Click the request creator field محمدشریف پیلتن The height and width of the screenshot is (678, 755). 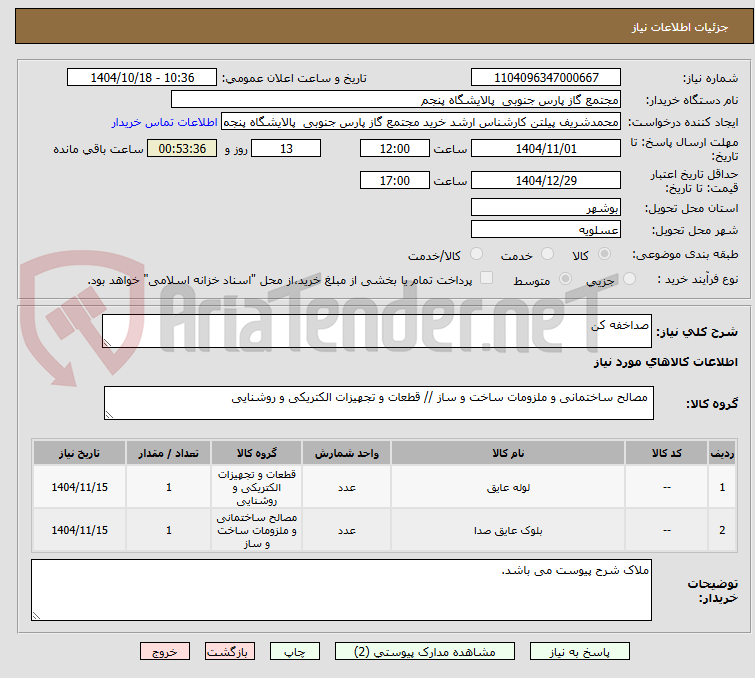(421, 122)
